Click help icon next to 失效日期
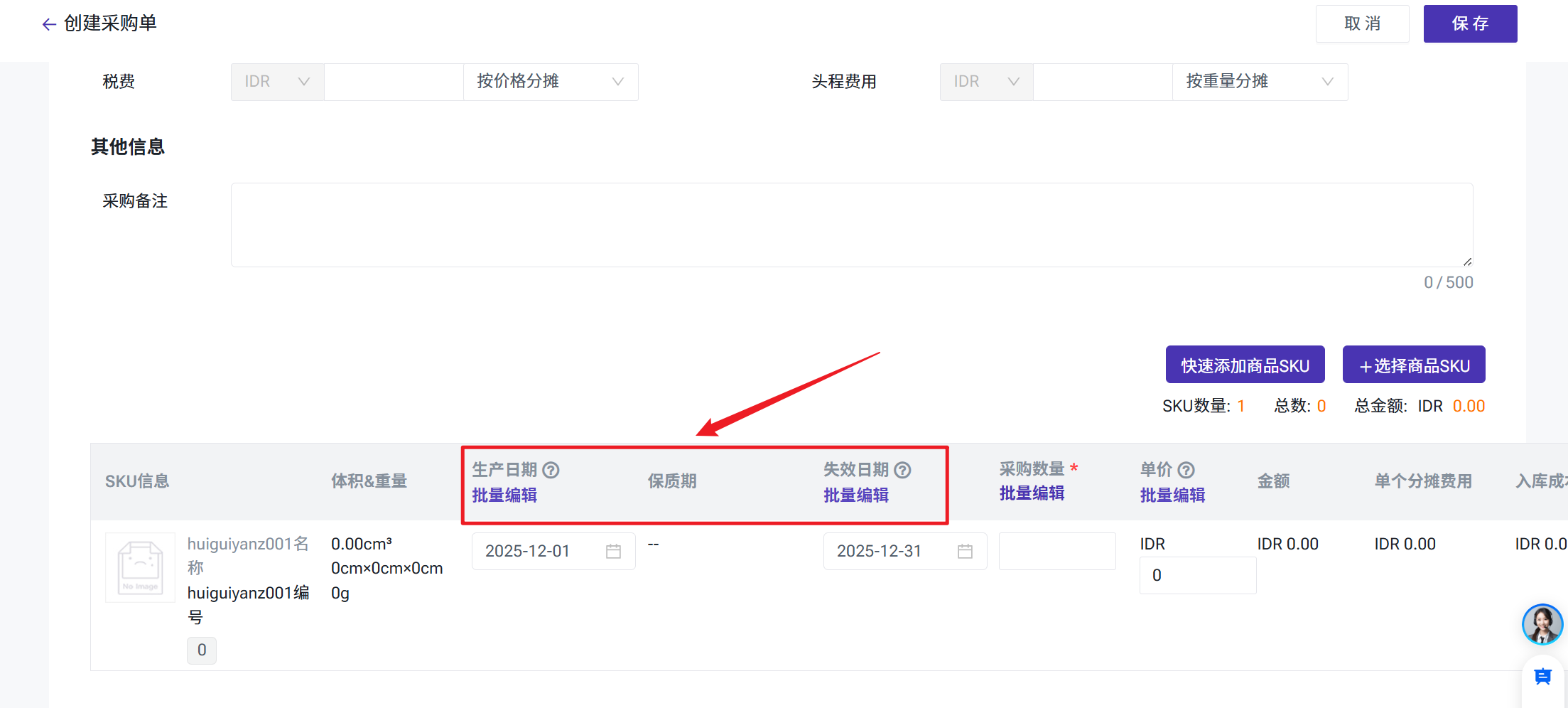Viewport: 1568px width, 708px height. click(x=902, y=470)
